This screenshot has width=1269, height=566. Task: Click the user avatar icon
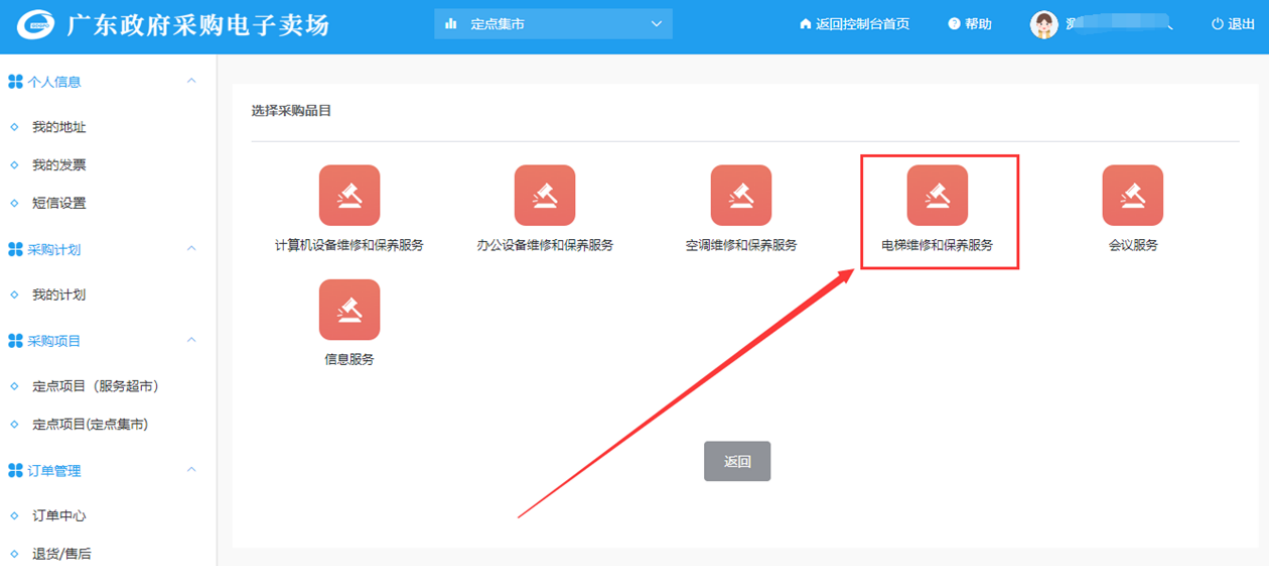pyautogui.click(x=1044, y=24)
